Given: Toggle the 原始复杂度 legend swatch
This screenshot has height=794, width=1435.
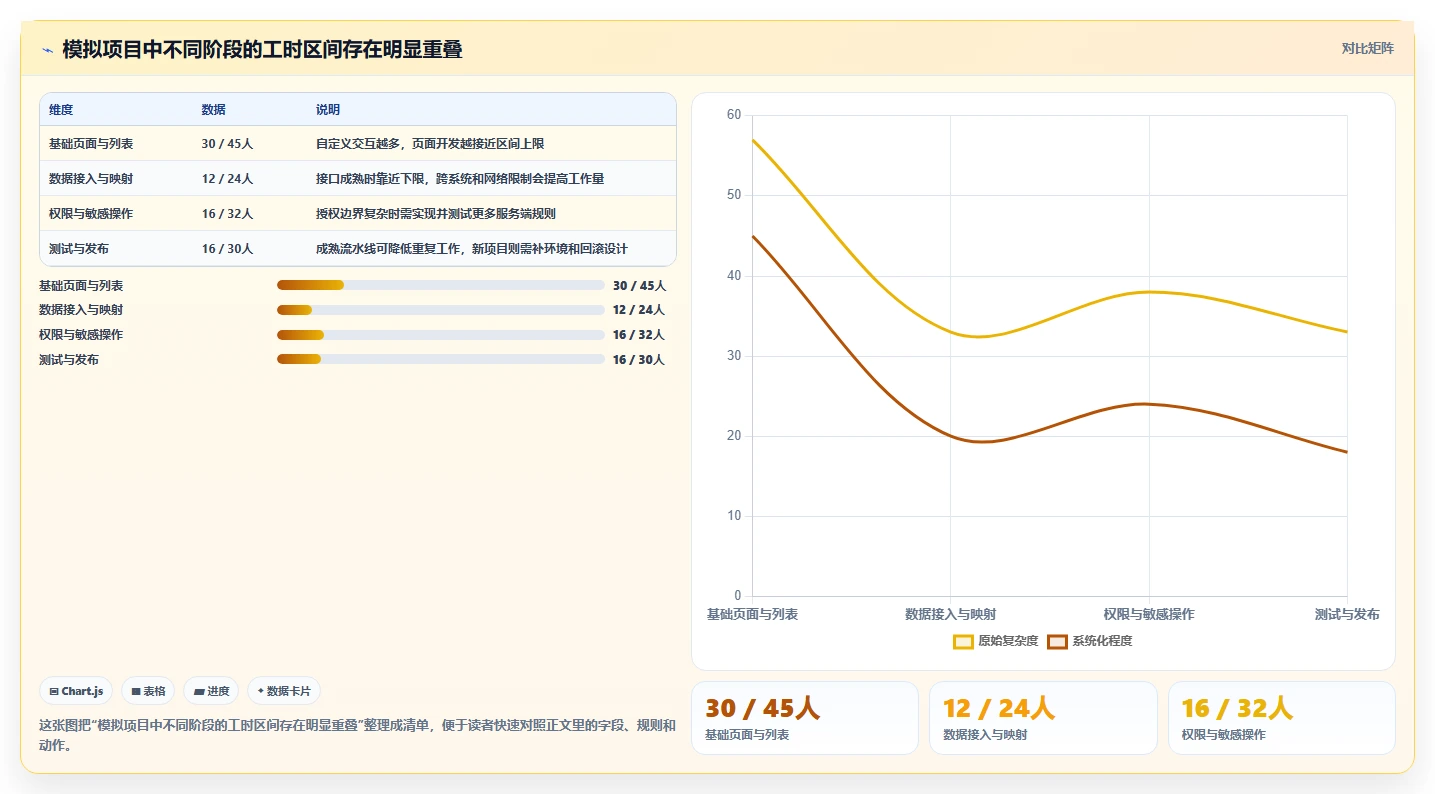Looking at the screenshot, I should [x=963, y=642].
